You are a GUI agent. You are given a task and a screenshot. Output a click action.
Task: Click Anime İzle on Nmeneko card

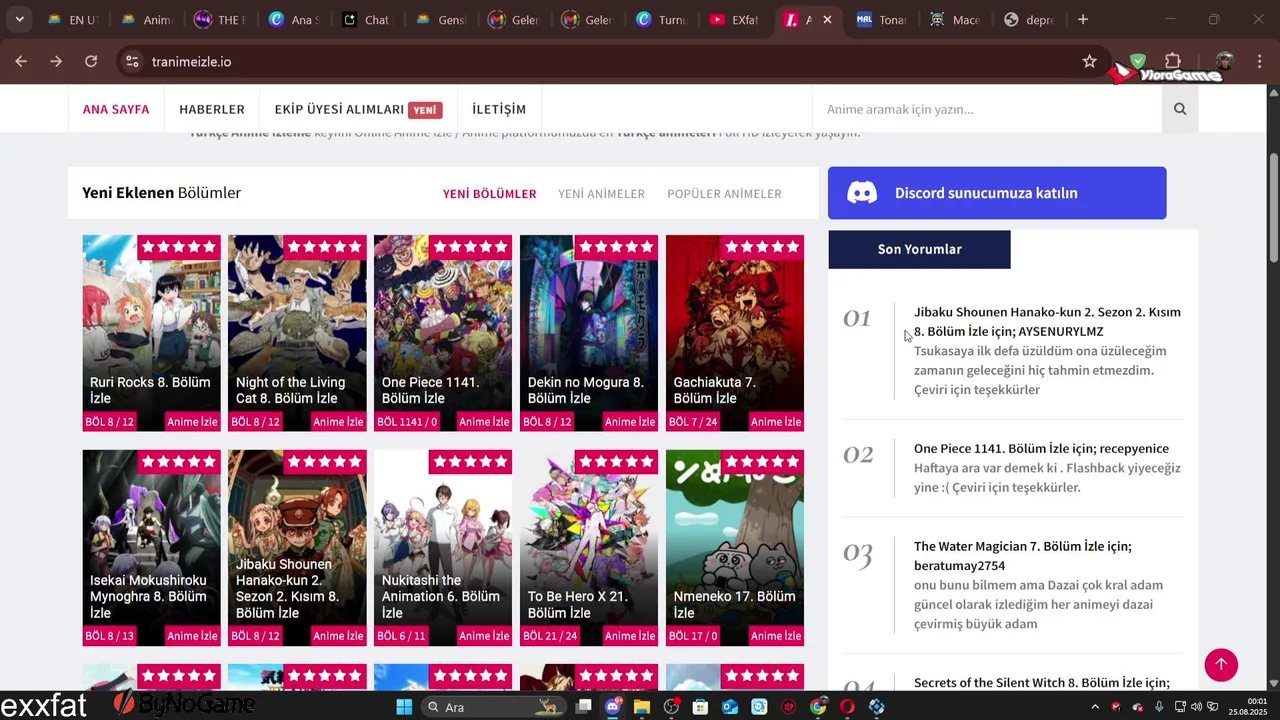pos(776,636)
